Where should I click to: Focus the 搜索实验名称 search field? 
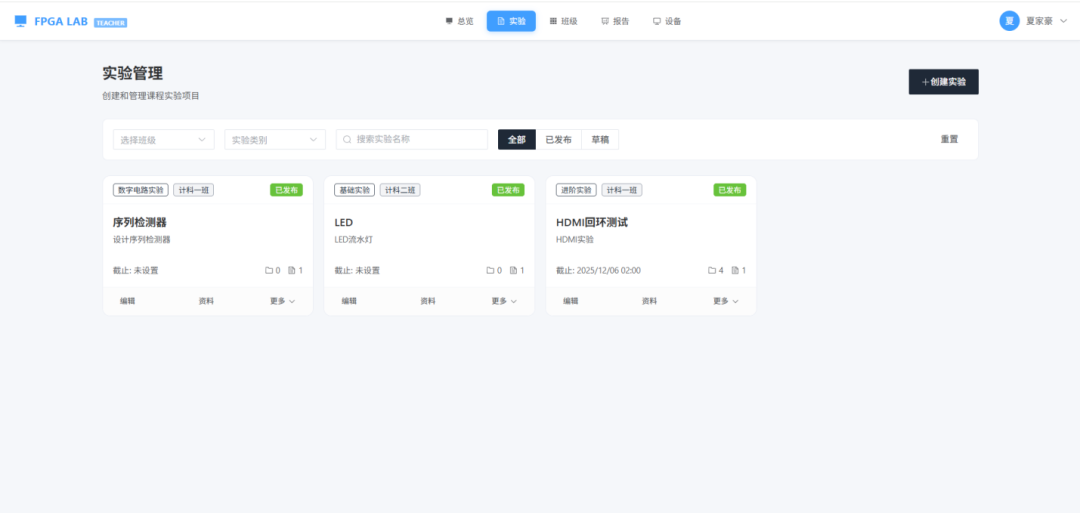pos(420,140)
